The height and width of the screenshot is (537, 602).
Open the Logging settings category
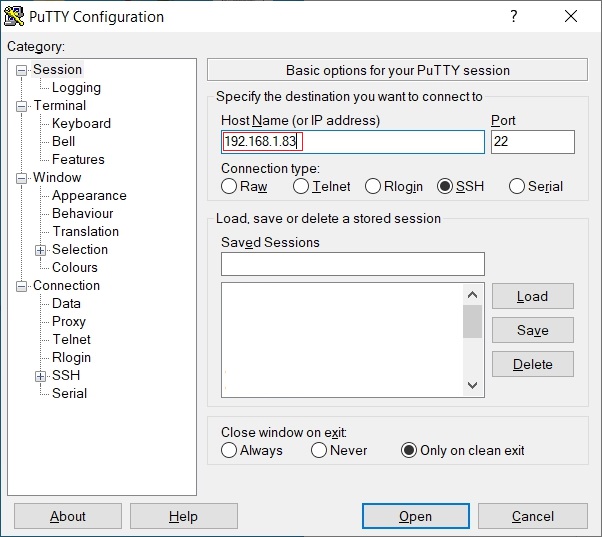(76, 87)
